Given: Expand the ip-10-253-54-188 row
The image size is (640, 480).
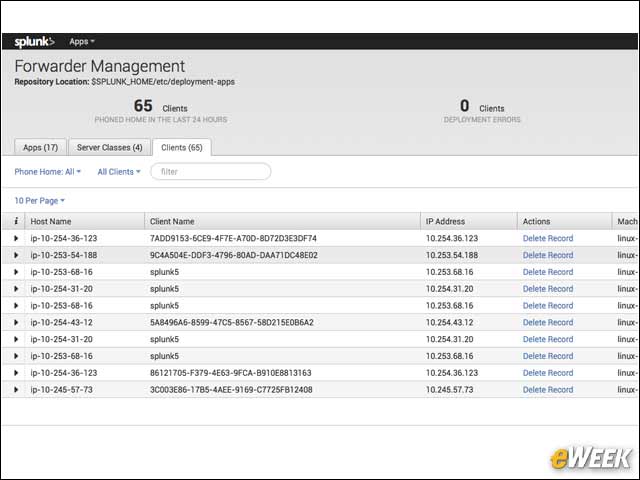Looking at the screenshot, I should point(16,255).
